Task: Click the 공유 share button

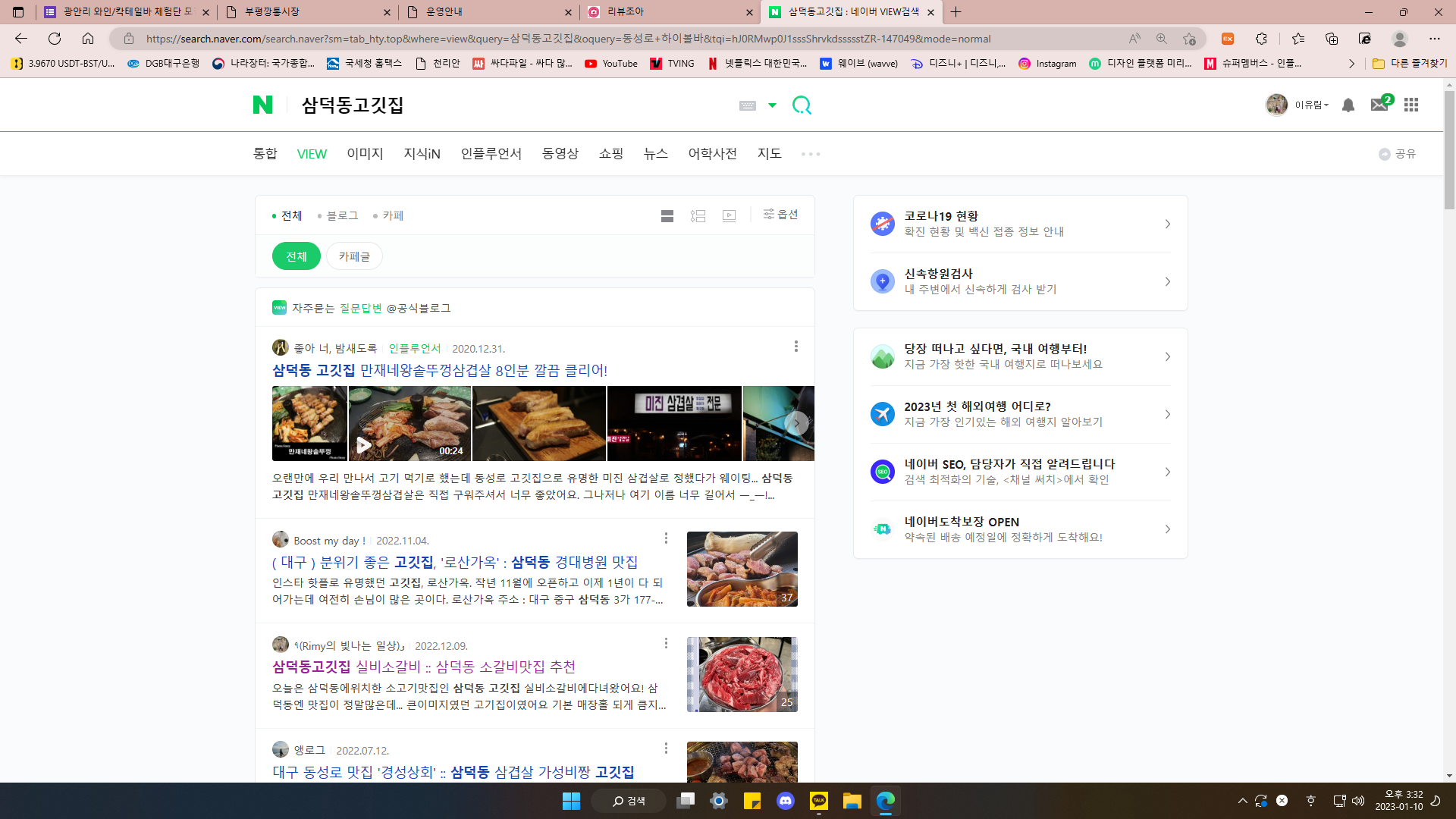Action: (1397, 154)
